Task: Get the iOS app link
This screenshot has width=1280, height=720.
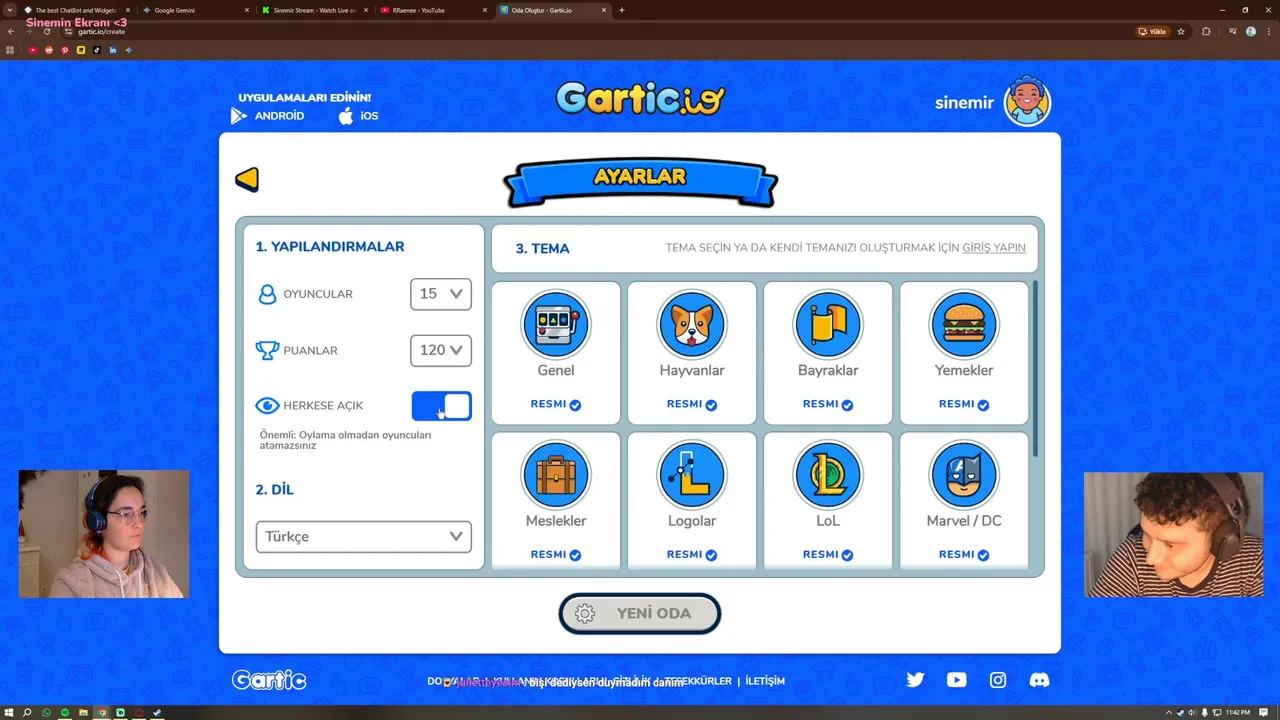Action: click(x=358, y=116)
